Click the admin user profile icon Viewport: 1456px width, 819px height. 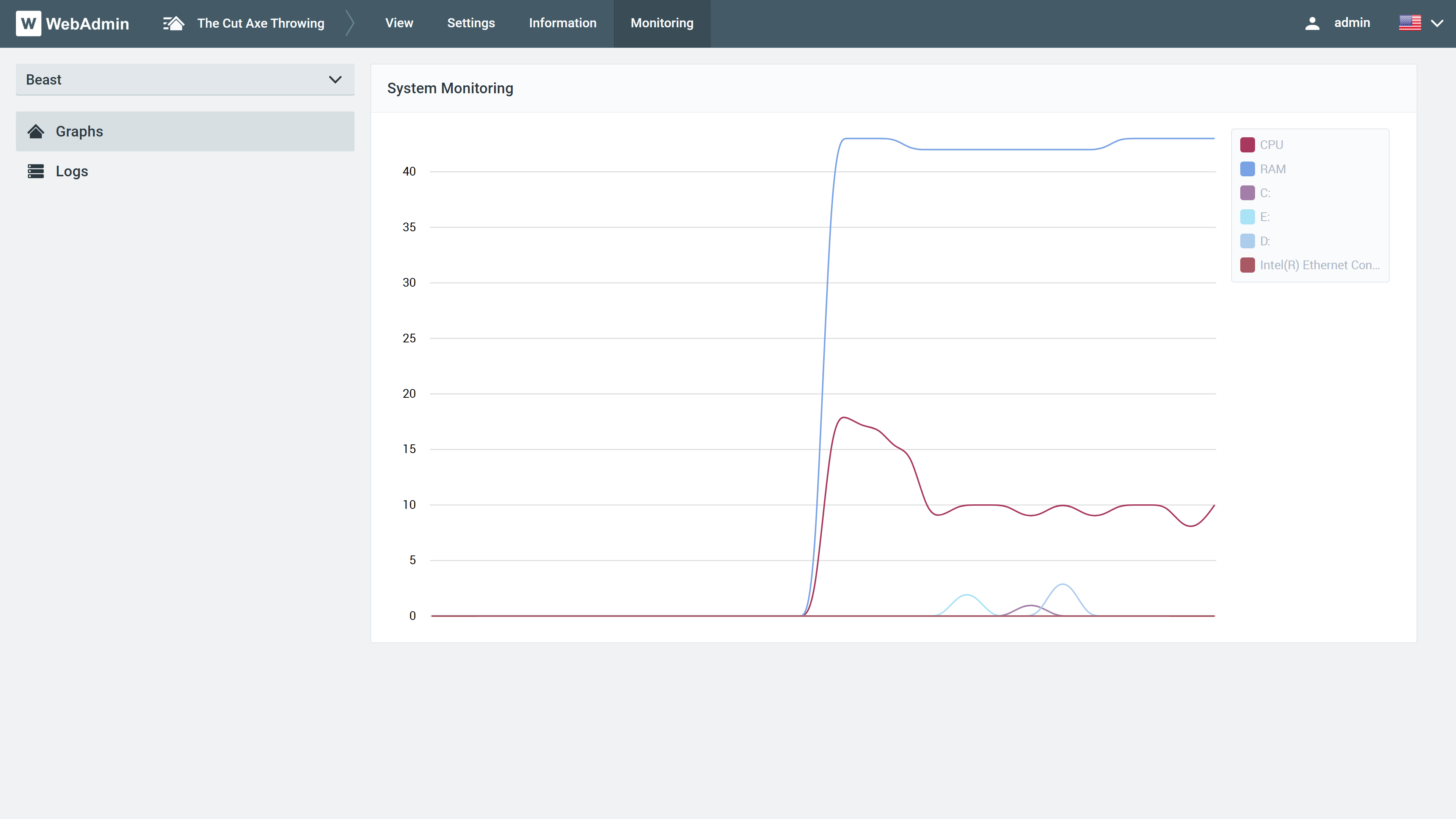coord(1312,23)
